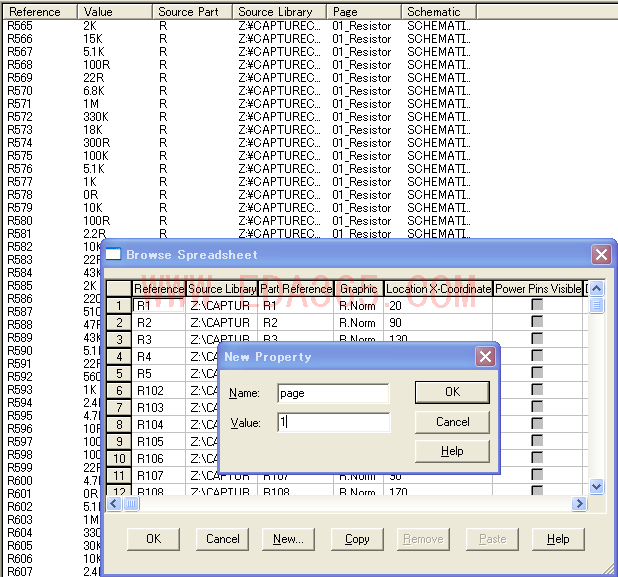The height and width of the screenshot is (577, 618).
Task: Toggle Power Pins Visible checkbox for row R3
Action: point(537,339)
